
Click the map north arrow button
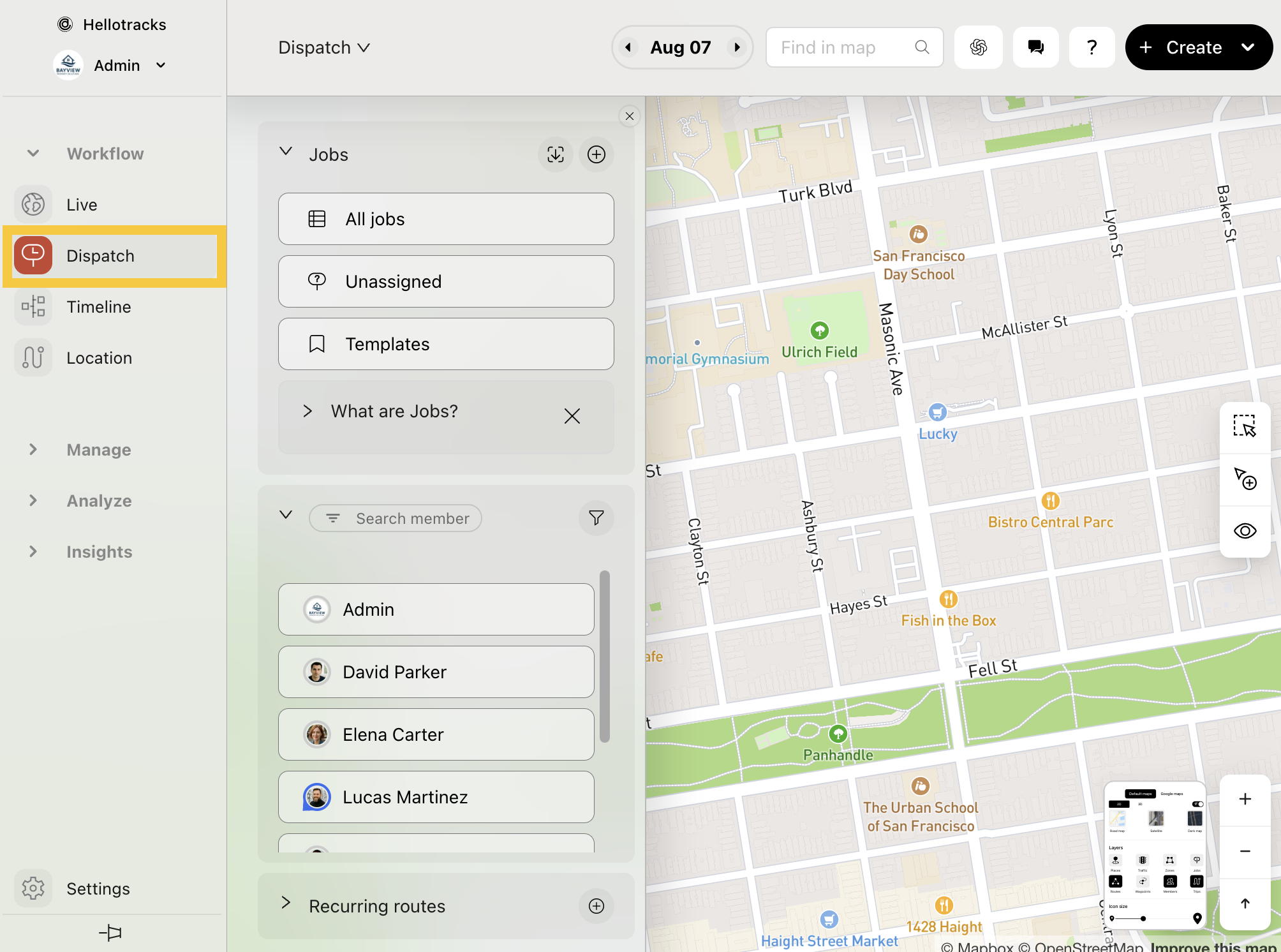coord(1245,904)
